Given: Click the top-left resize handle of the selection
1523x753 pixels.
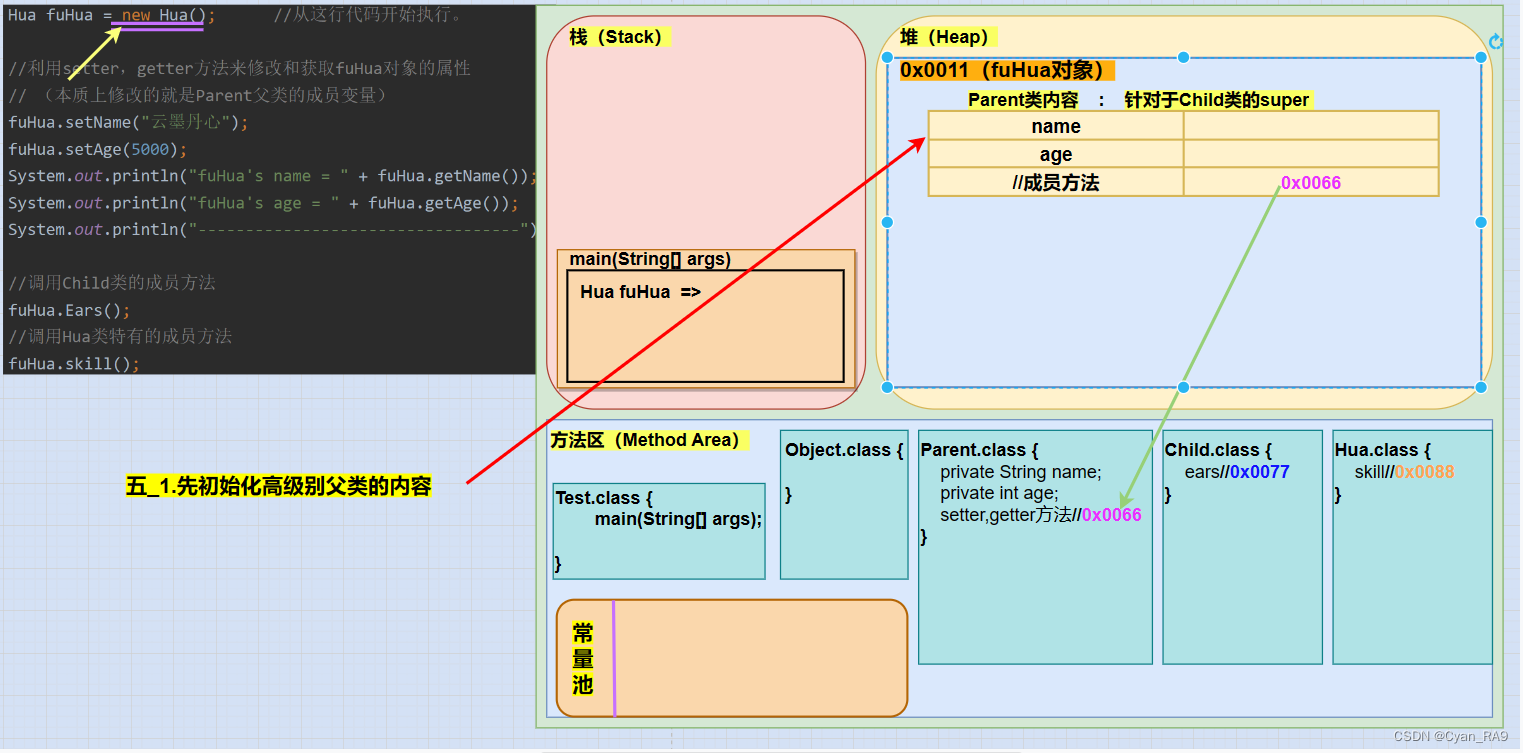Looking at the screenshot, I should (887, 57).
